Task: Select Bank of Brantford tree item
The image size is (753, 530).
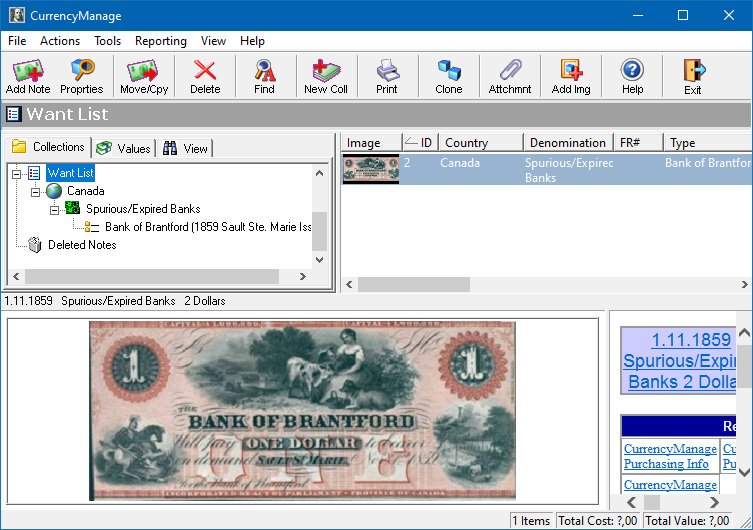Action: 208,227
